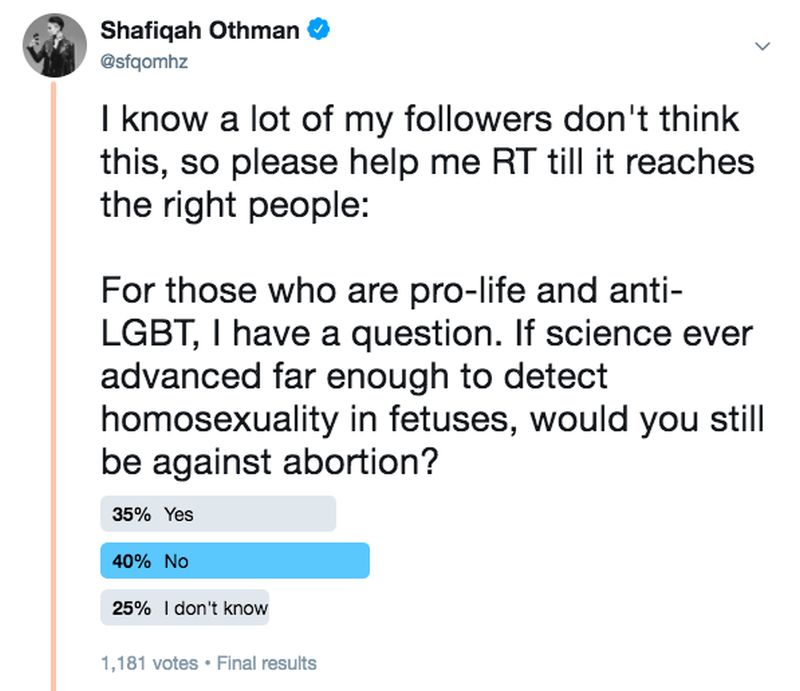Click the 35% poll percentage label
800x691 pixels.
pyautogui.click(x=131, y=515)
